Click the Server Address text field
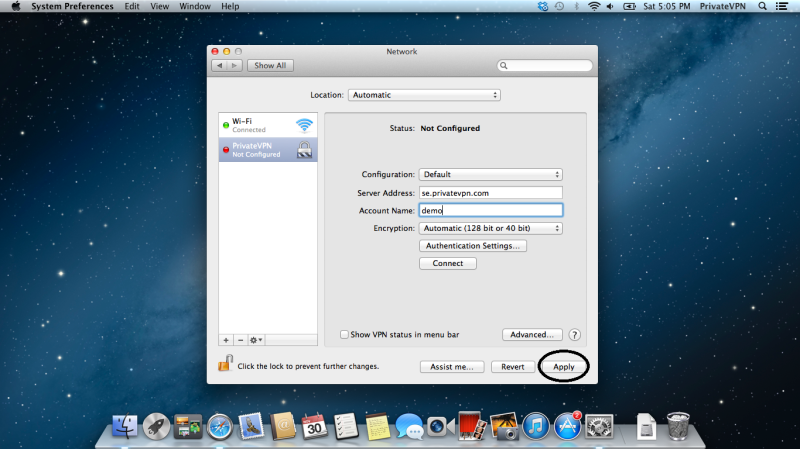800x449 pixels. pos(490,192)
